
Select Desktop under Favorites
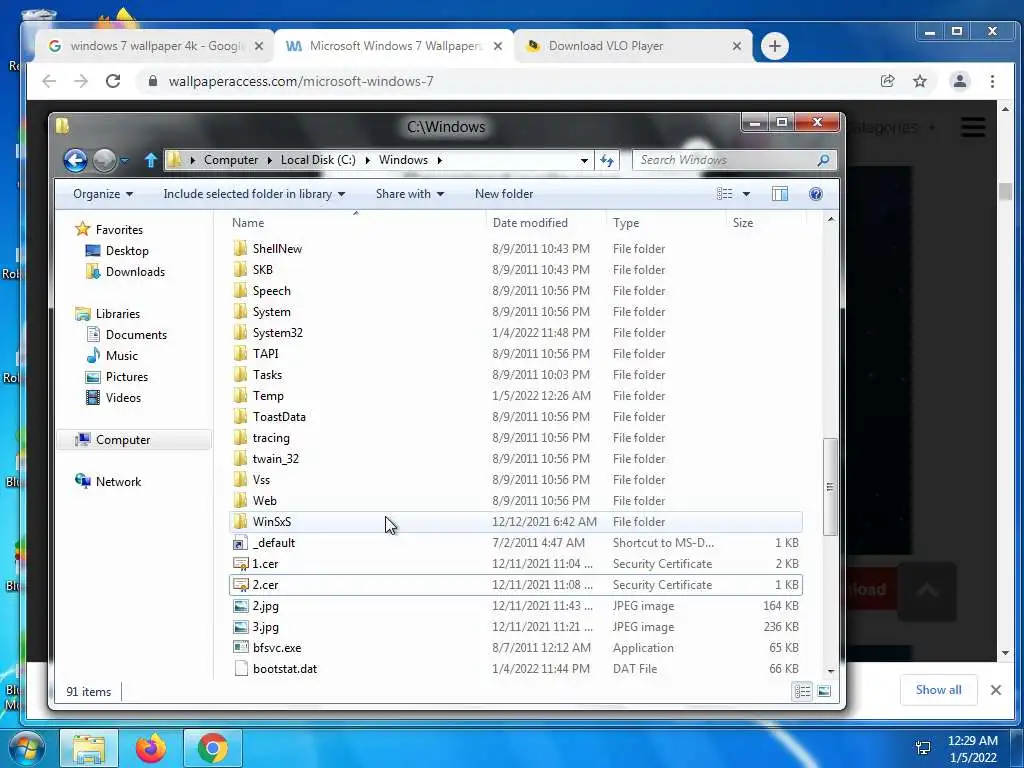[x=127, y=251]
